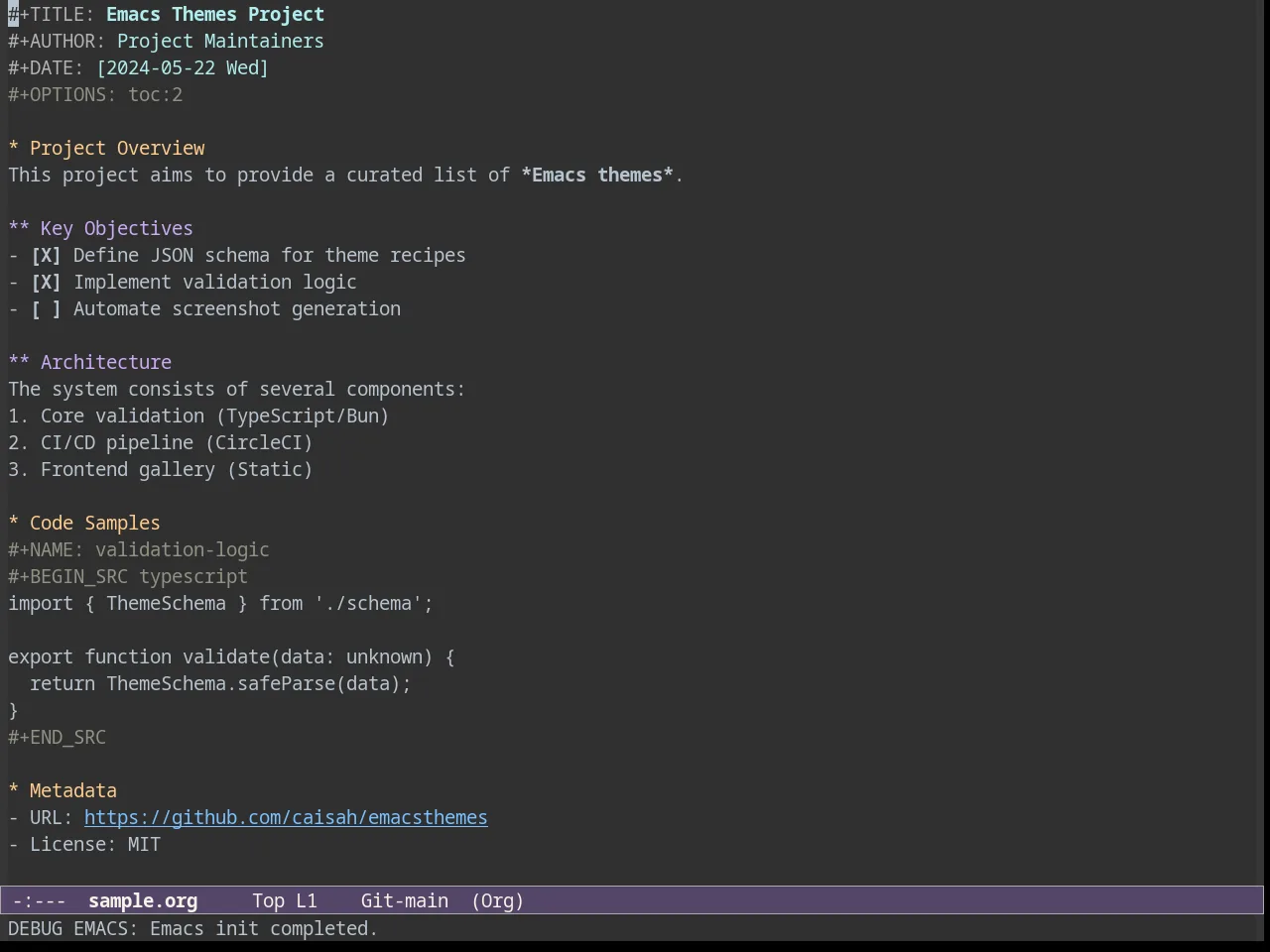The image size is (1270, 952).
Task: Click the sample.org buffer name in mode line
Action: [143, 901]
